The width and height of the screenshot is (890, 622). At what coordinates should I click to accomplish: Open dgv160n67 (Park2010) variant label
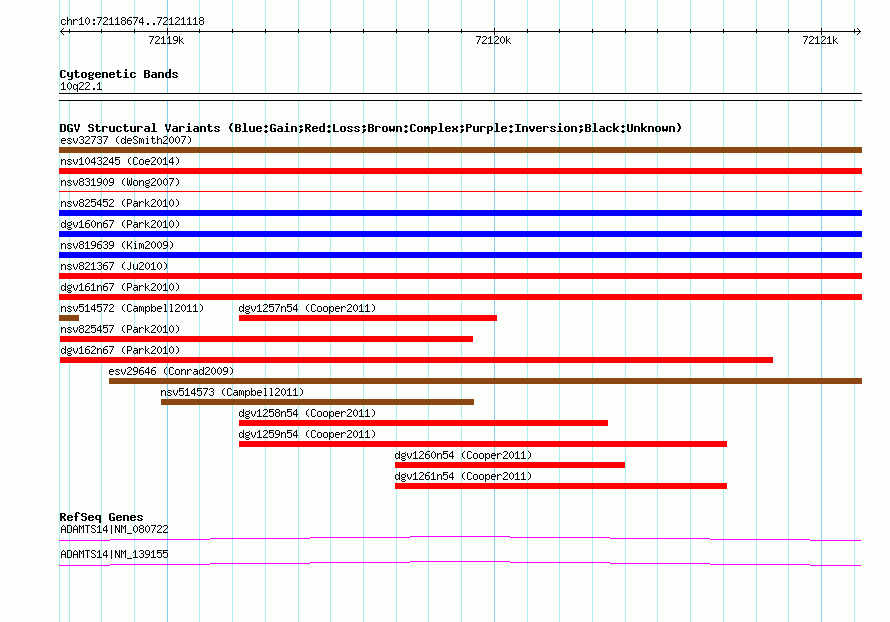coord(120,224)
